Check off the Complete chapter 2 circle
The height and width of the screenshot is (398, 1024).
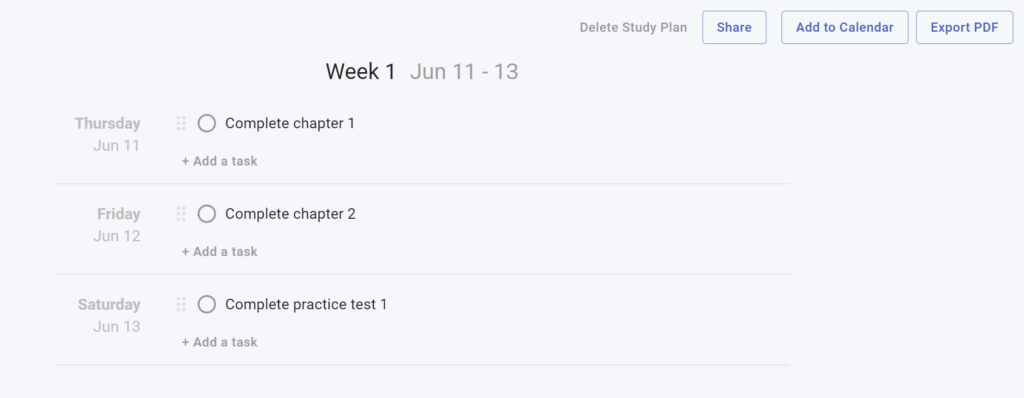207,214
